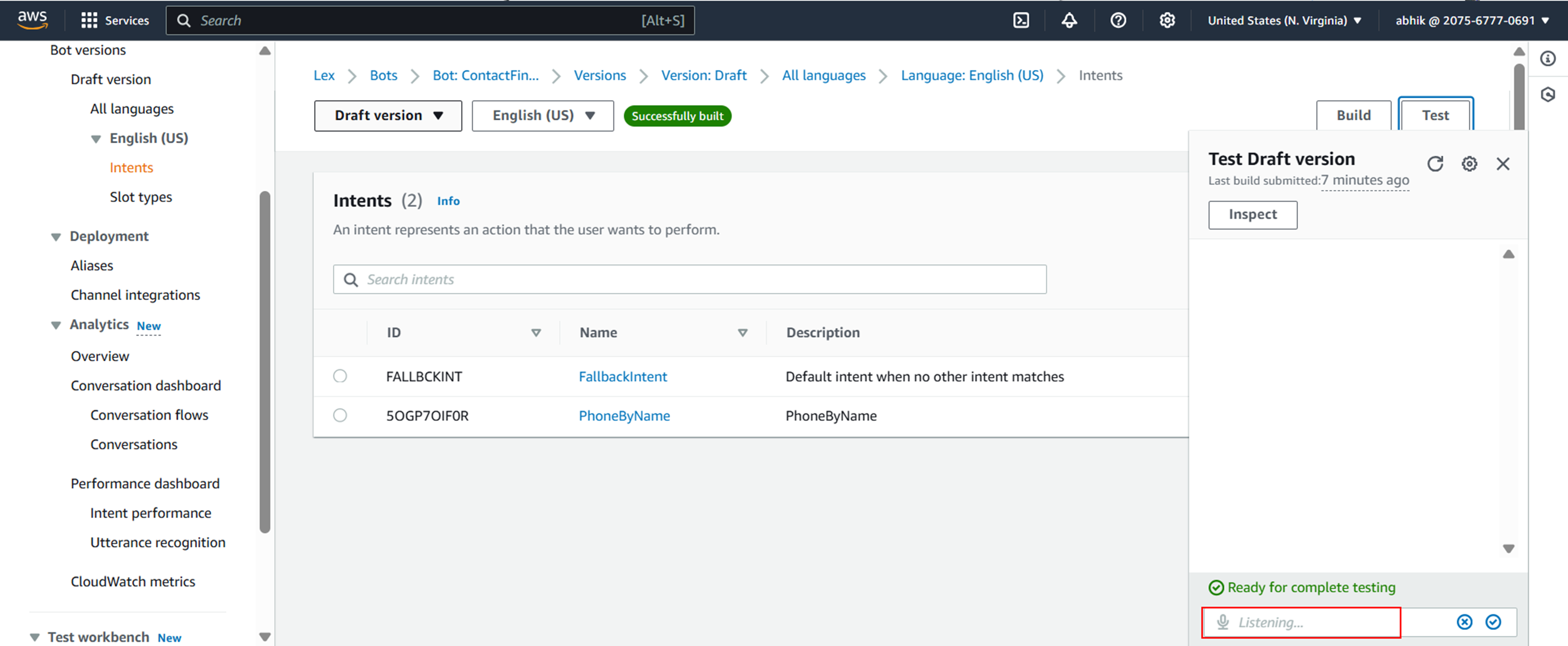This screenshot has width=1568, height=646.
Task: Open the notifications bell
Action: (x=1069, y=20)
